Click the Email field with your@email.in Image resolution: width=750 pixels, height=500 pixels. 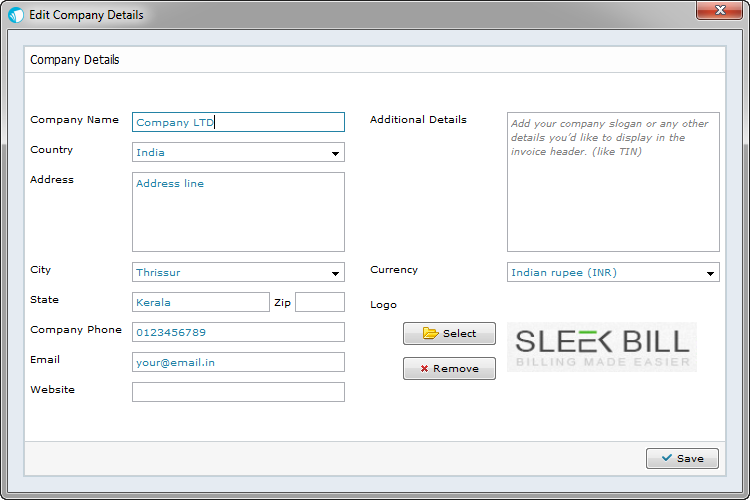238,362
